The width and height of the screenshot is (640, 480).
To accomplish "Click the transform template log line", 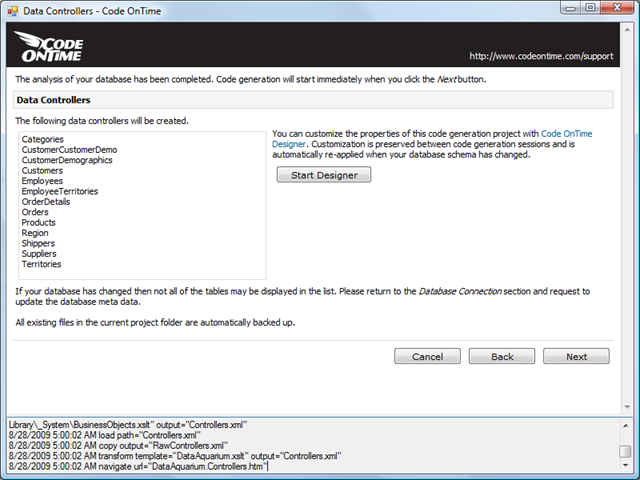I will coord(175,456).
